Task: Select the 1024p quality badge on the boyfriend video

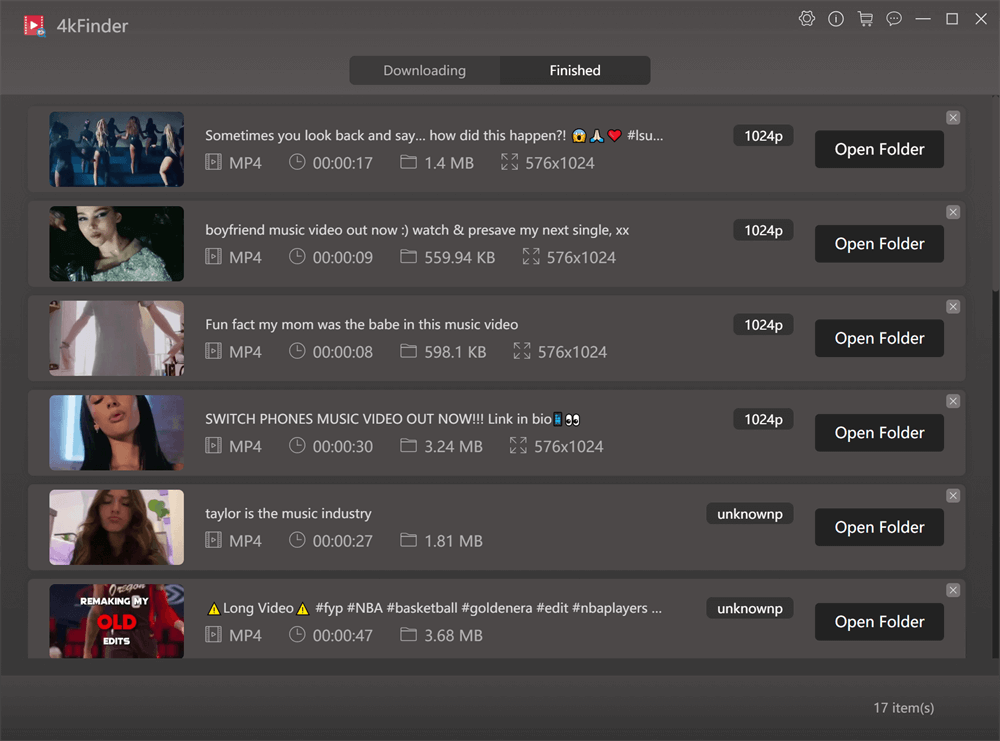Action: pos(763,229)
